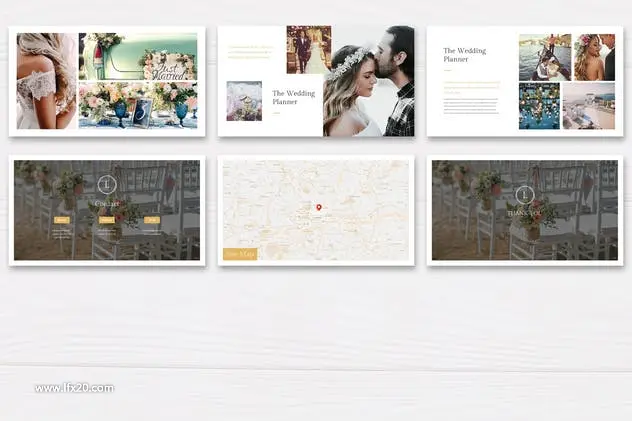The height and width of the screenshot is (421, 632).
Task: Click The Wedding Planner title on grid slide
Action: 465,55
